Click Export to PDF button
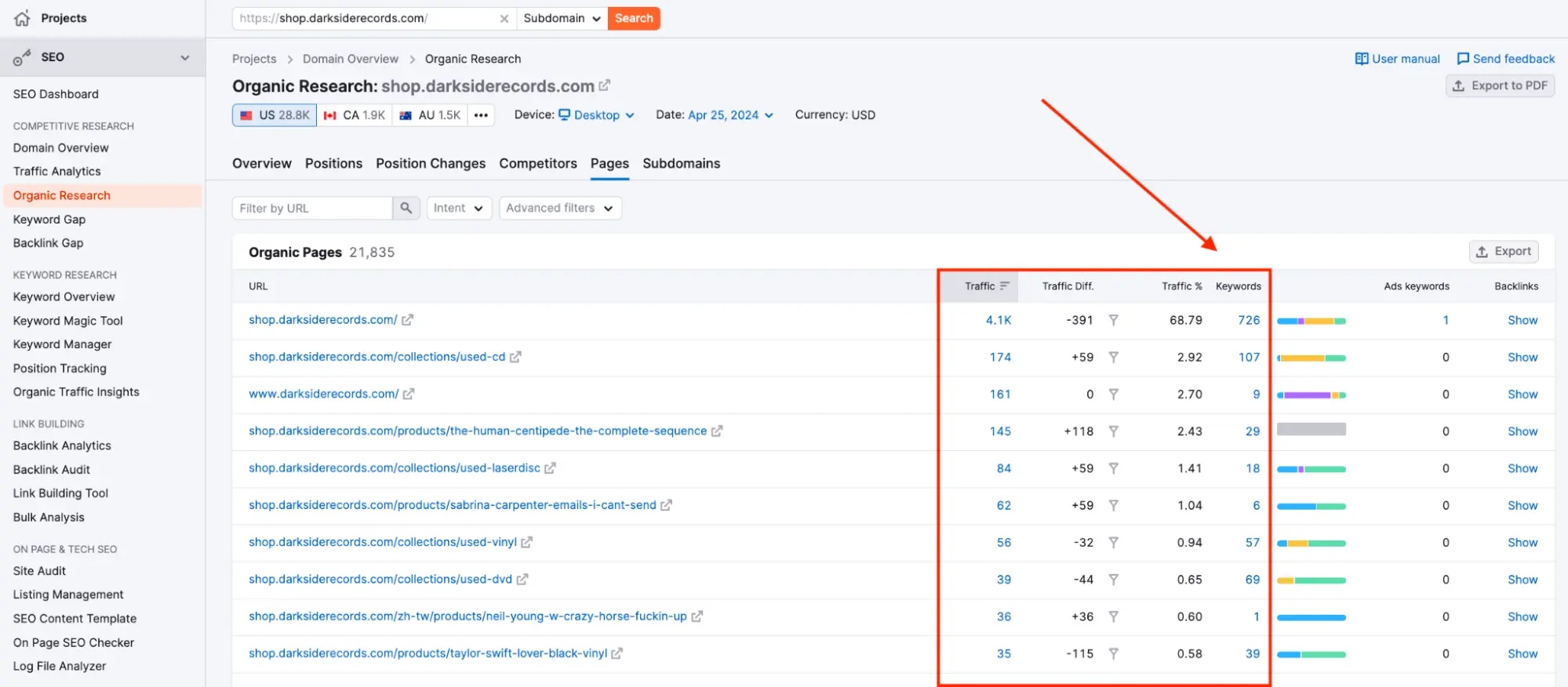Image resolution: width=1568 pixels, height=687 pixels. click(x=1500, y=85)
